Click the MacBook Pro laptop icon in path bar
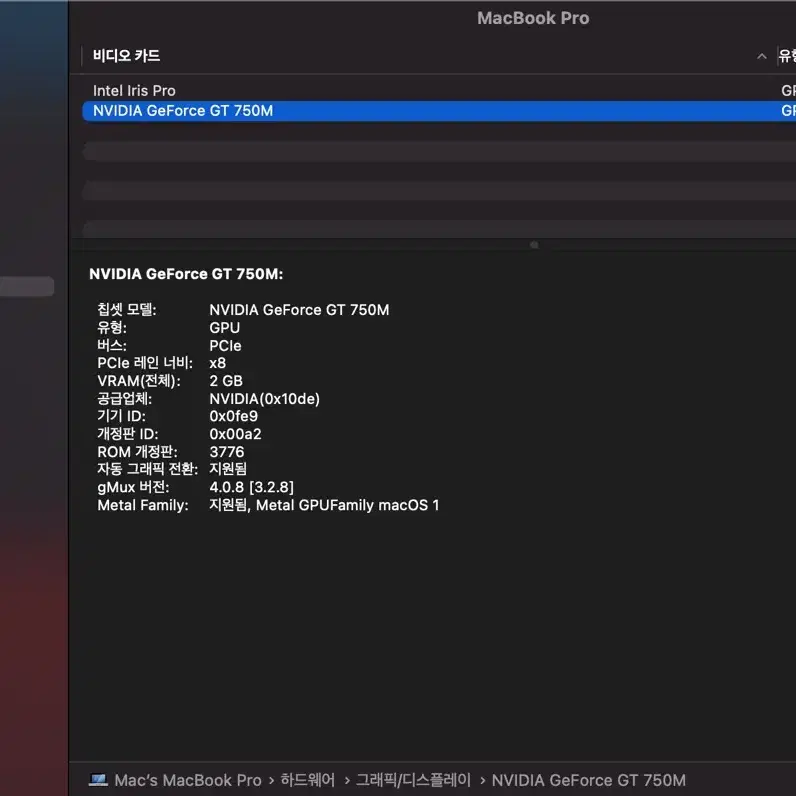This screenshot has width=796, height=796. pyautogui.click(x=98, y=779)
